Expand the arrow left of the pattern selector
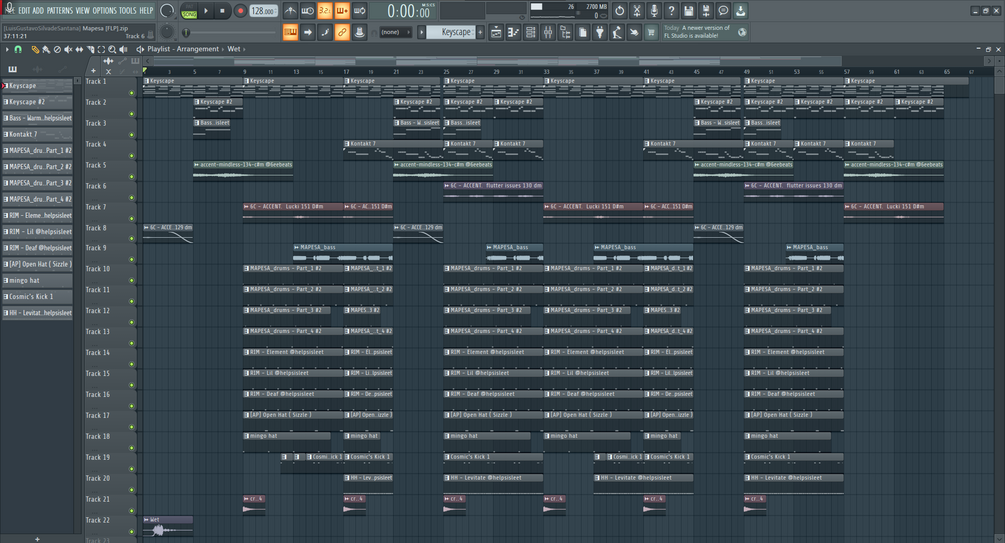 (x=421, y=32)
